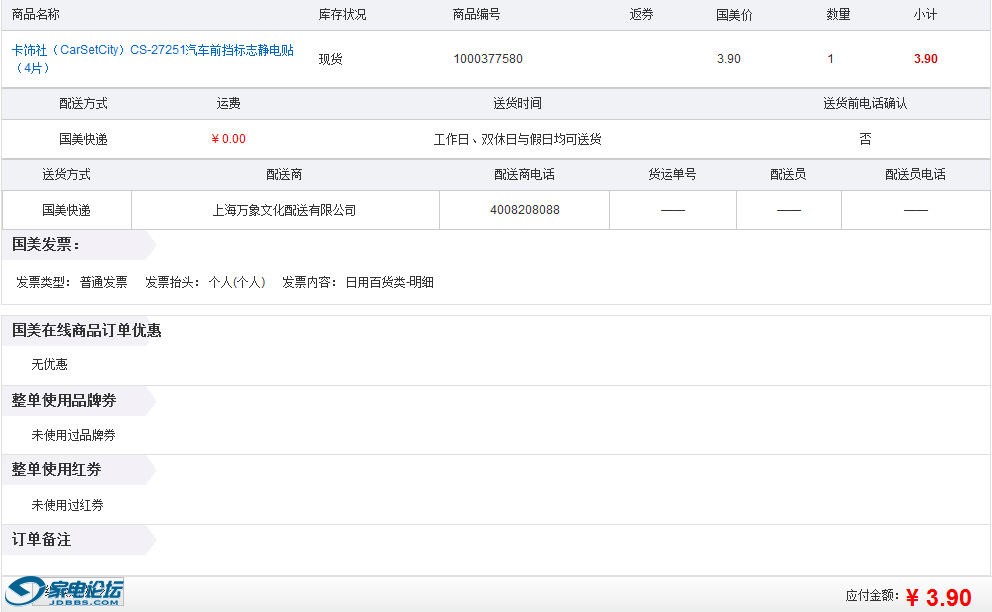Click the carrier phone 4008208088
This screenshot has height=612, width=992.
click(x=525, y=209)
